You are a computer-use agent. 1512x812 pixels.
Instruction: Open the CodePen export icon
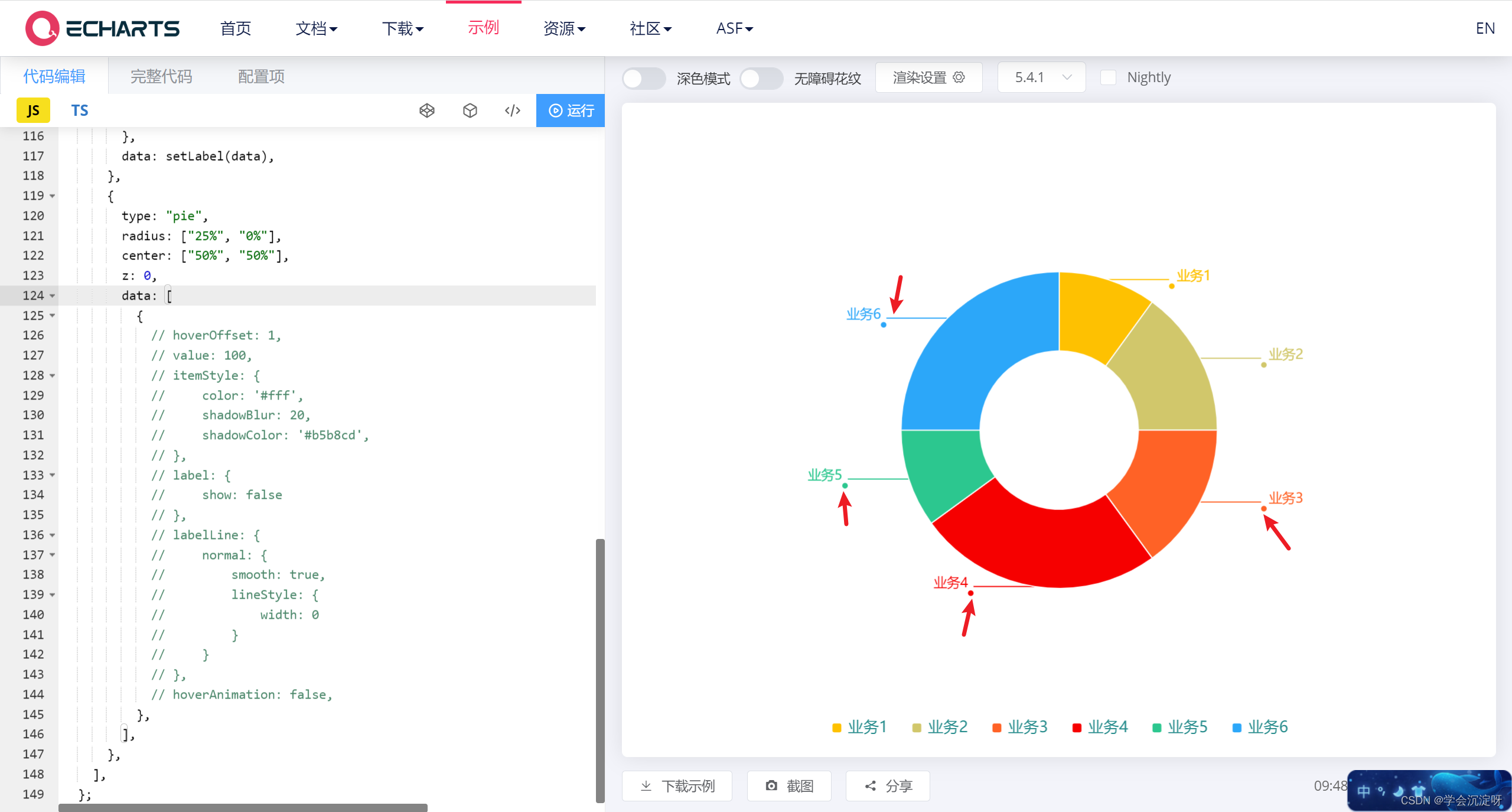[x=427, y=111]
